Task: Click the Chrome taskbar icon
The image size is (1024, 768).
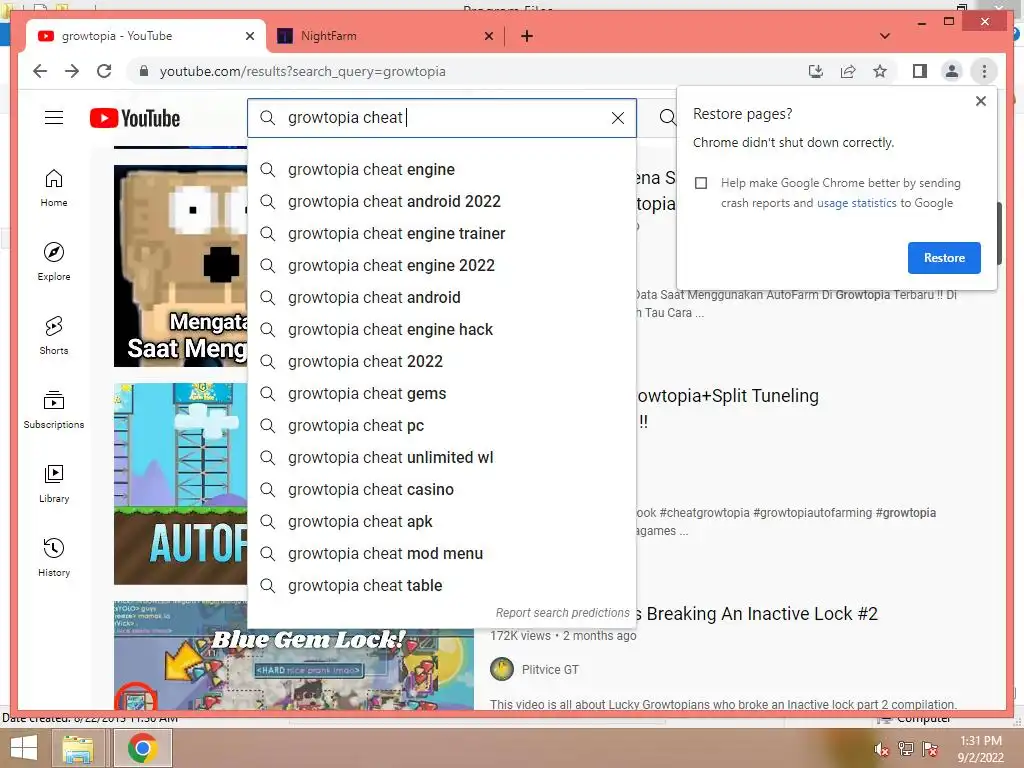Action: click(x=142, y=748)
